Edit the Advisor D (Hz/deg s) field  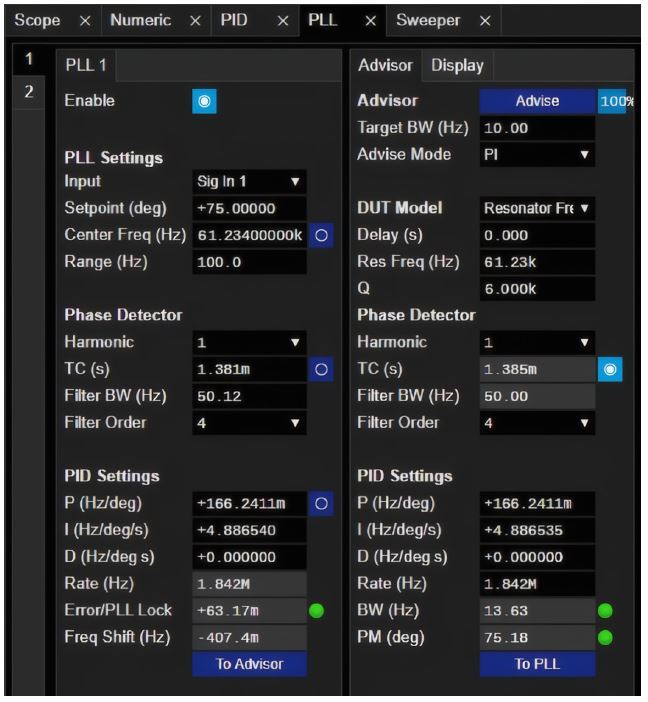pyautogui.click(x=537, y=557)
